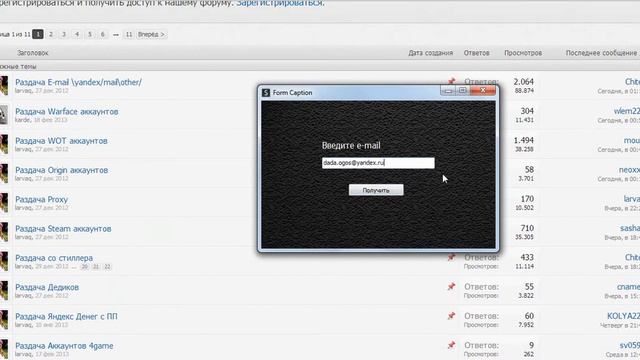Click the Введите e-mail label in the dialog
Viewport: 640px width, 360px height.
[x=351, y=145]
